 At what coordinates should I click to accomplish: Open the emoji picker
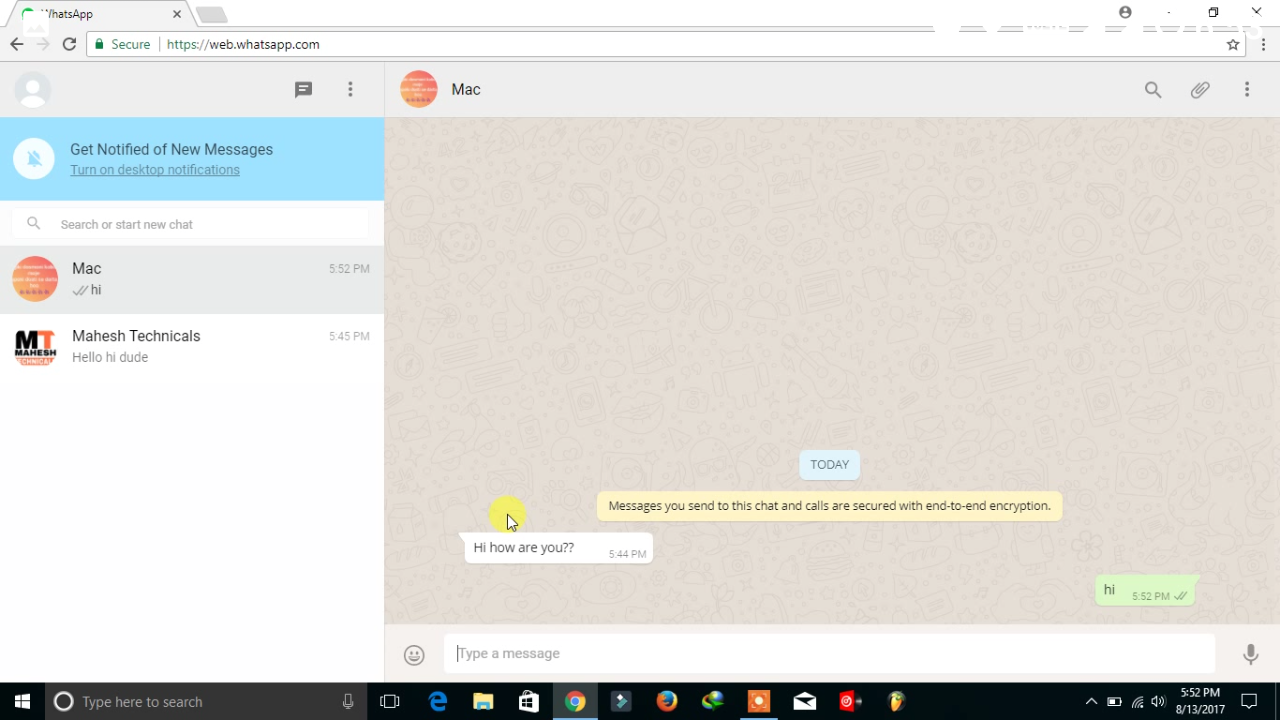(414, 654)
